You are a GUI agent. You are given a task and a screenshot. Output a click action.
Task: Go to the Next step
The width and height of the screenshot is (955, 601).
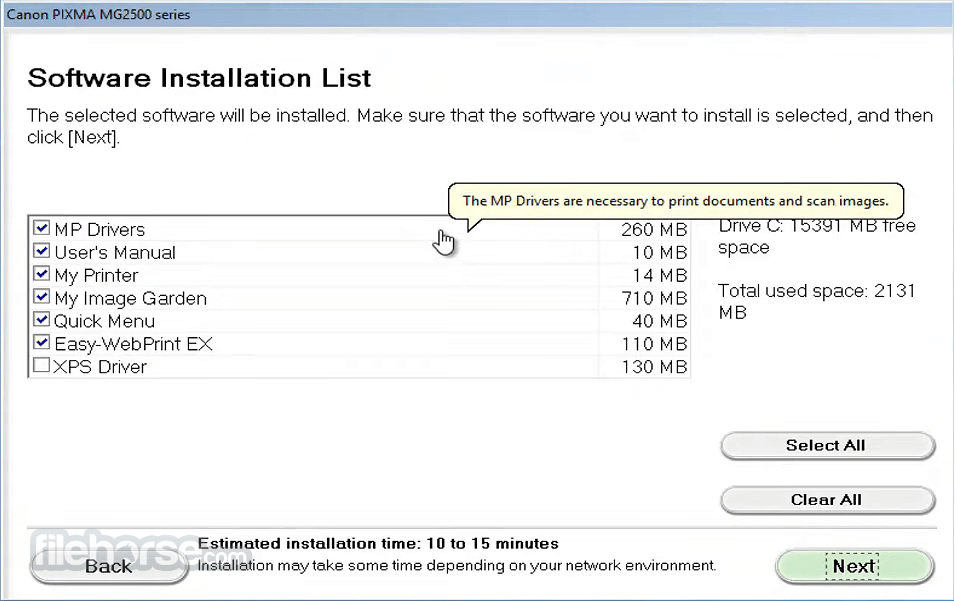[x=855, y=566]
